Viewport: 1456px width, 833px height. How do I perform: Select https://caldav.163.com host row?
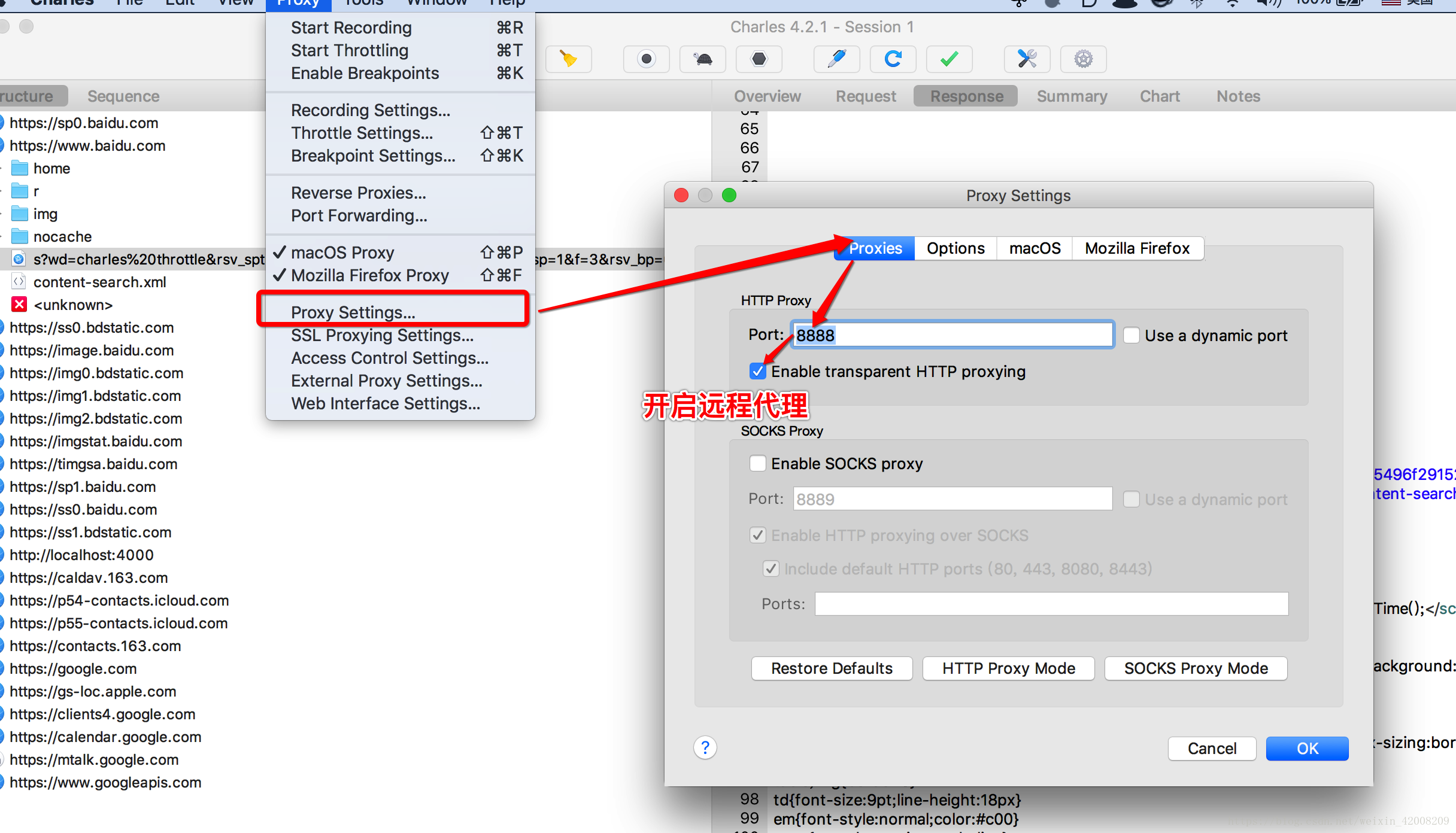tap(89, 577)
